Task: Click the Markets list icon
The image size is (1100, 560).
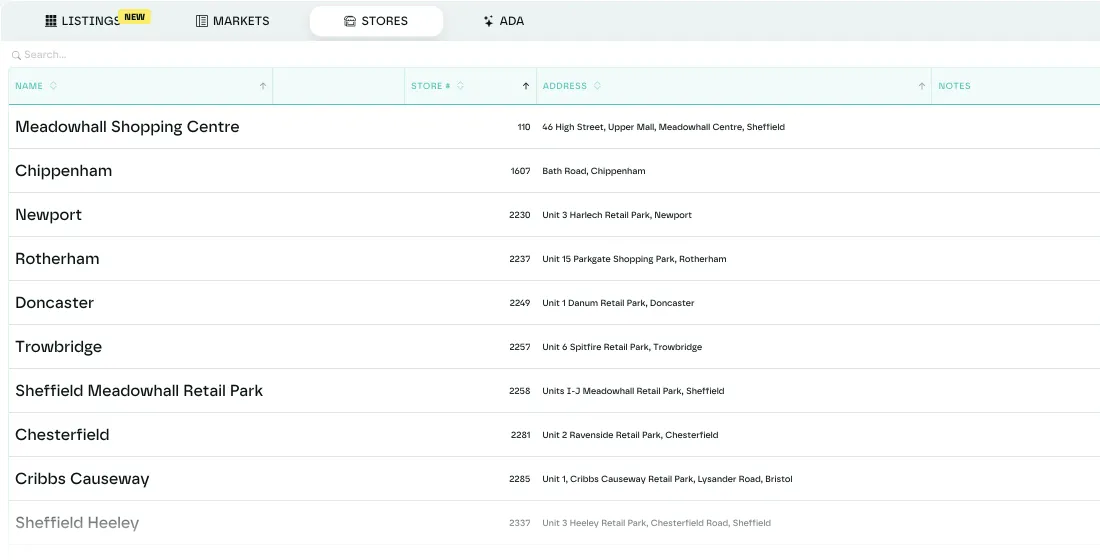Action: (x=201, y=21)
